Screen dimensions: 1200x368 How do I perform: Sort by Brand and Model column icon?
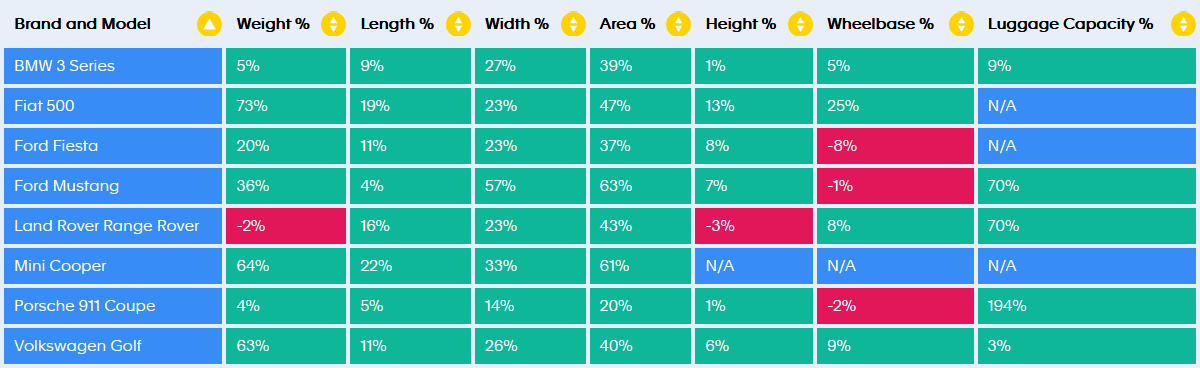(209, 24)
